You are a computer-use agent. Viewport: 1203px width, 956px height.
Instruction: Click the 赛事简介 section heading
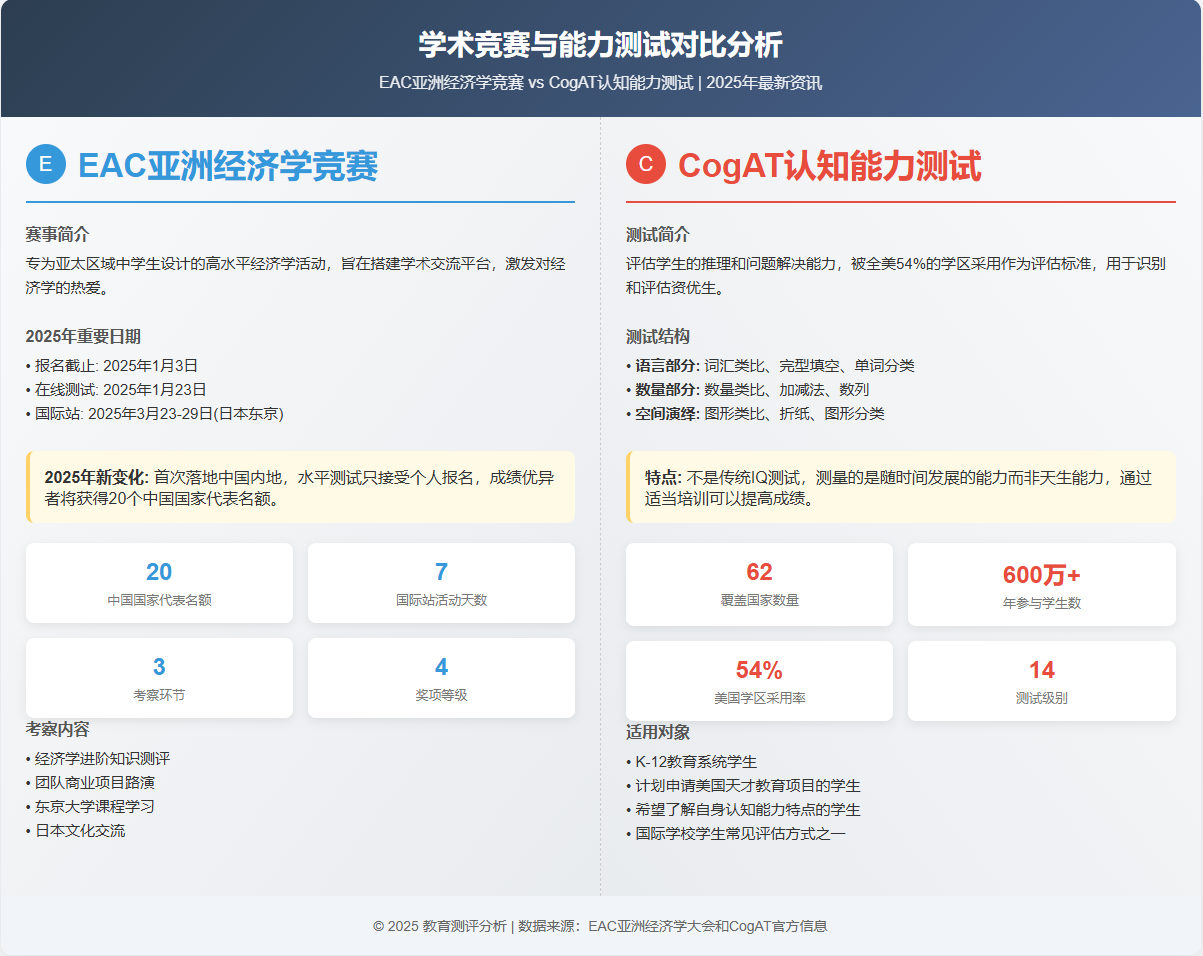(58, 235)
